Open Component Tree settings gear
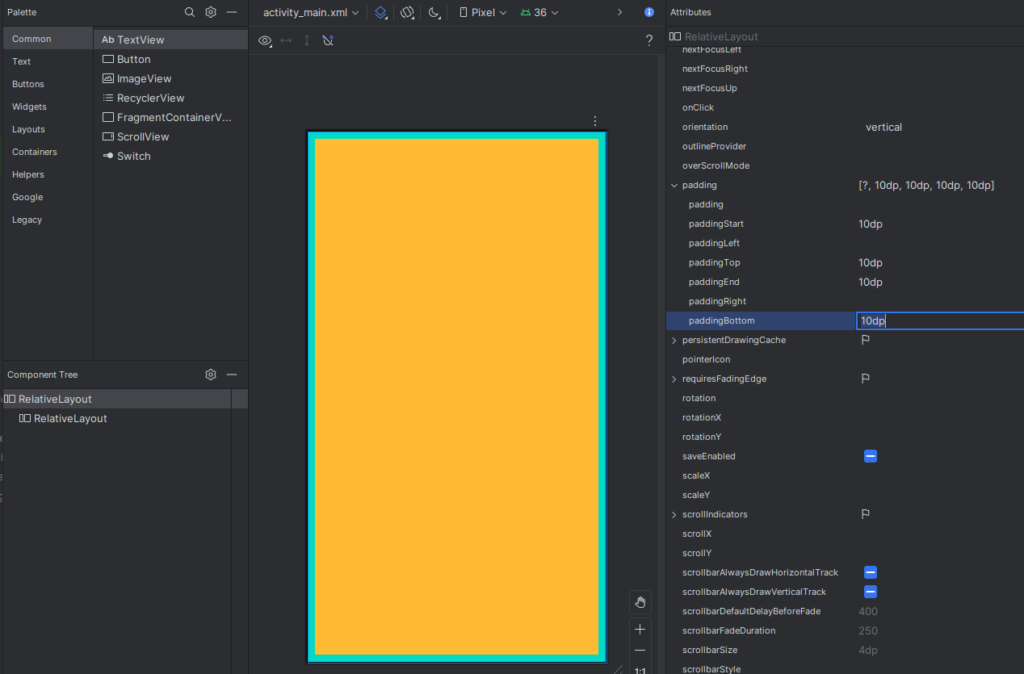1024x674 pixels. [210, 374]
